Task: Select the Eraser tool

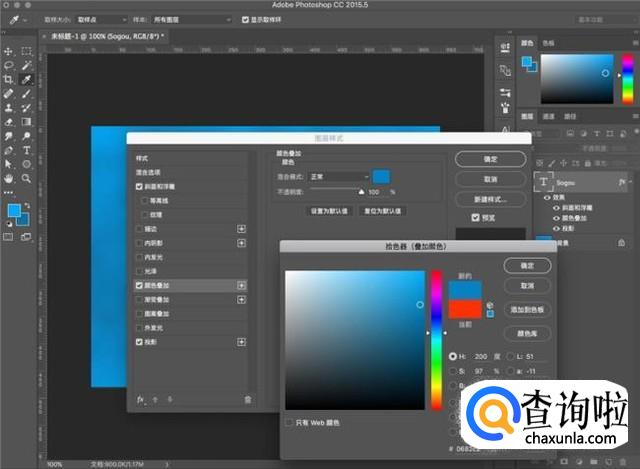Action: point(8,122)
